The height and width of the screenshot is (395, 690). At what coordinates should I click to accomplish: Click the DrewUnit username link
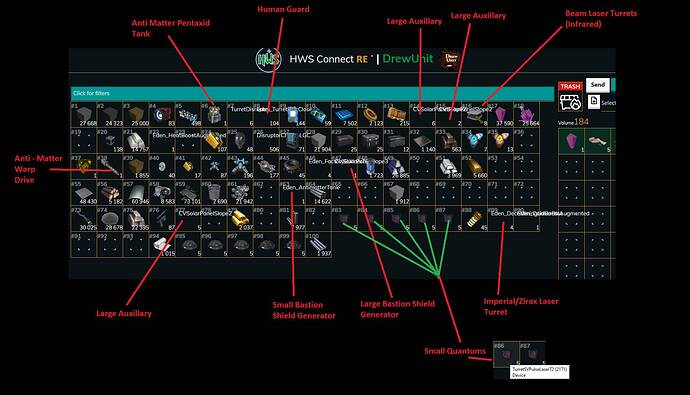coord(407,59)
